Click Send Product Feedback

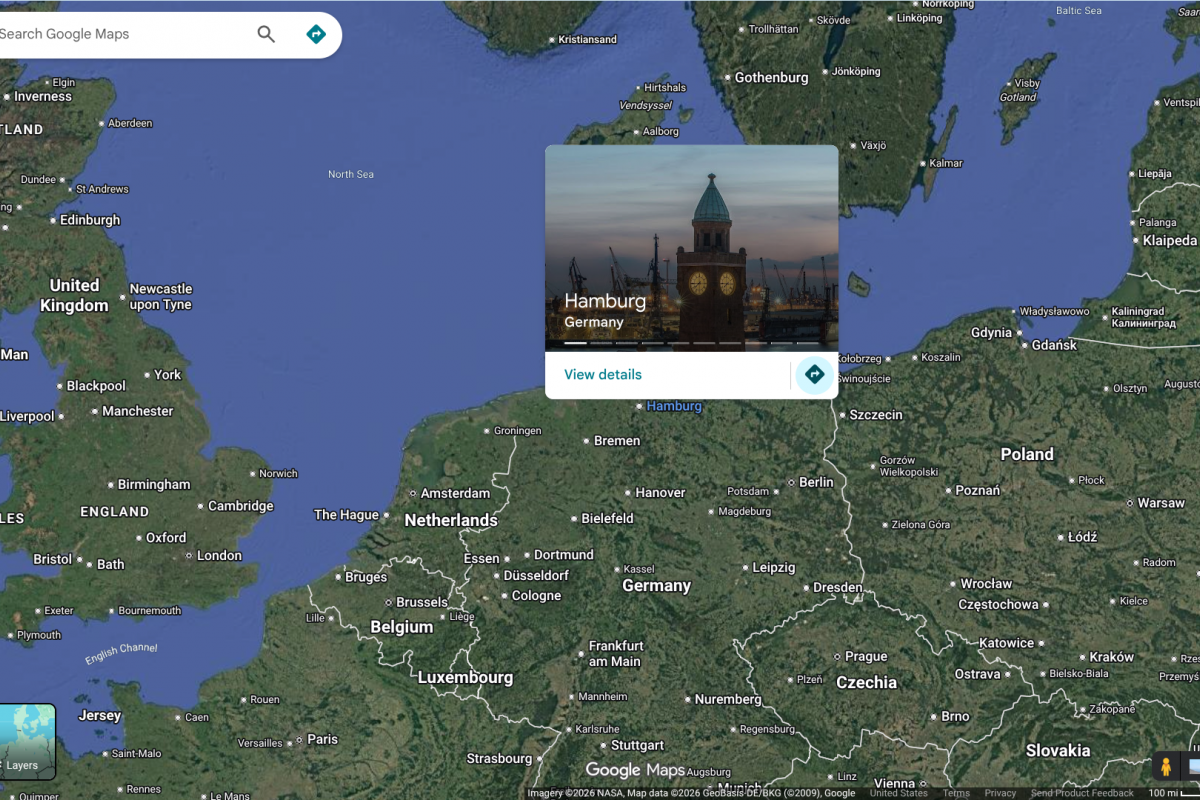pyautogui.click(x=1083, y=791)
